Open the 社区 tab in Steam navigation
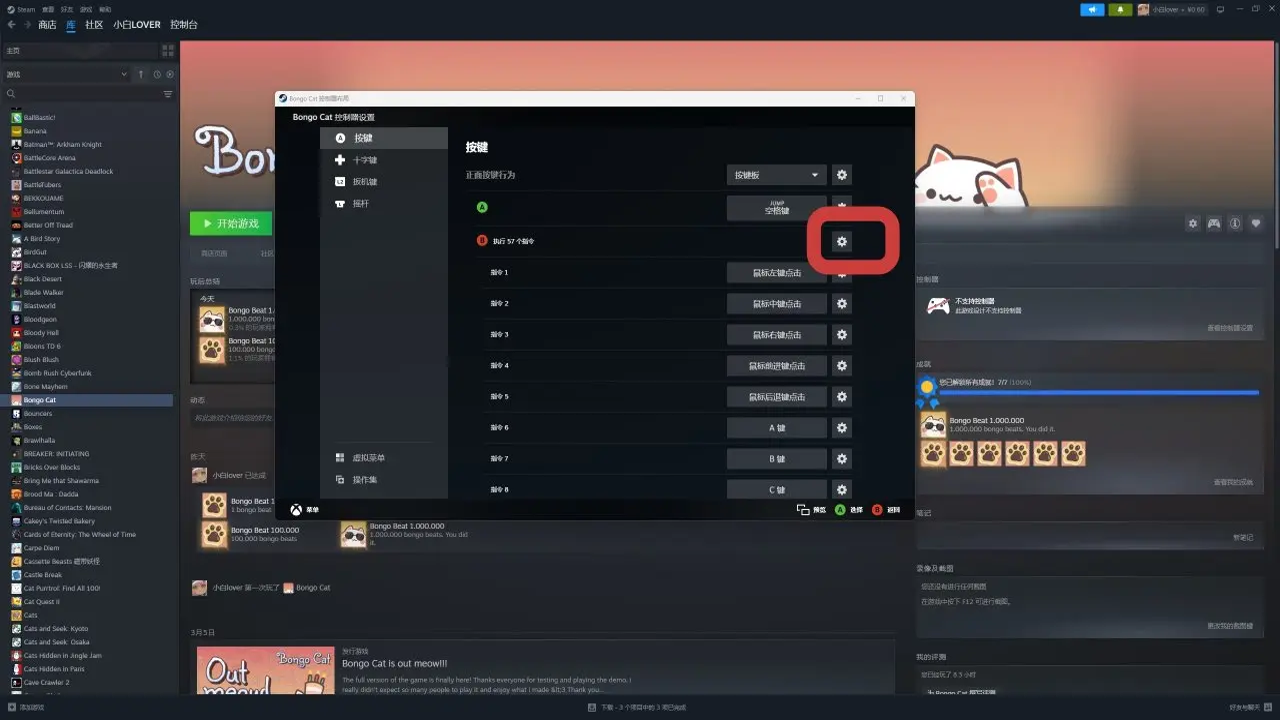Viewport: 1280px width, 720px height. click(94, 25)
